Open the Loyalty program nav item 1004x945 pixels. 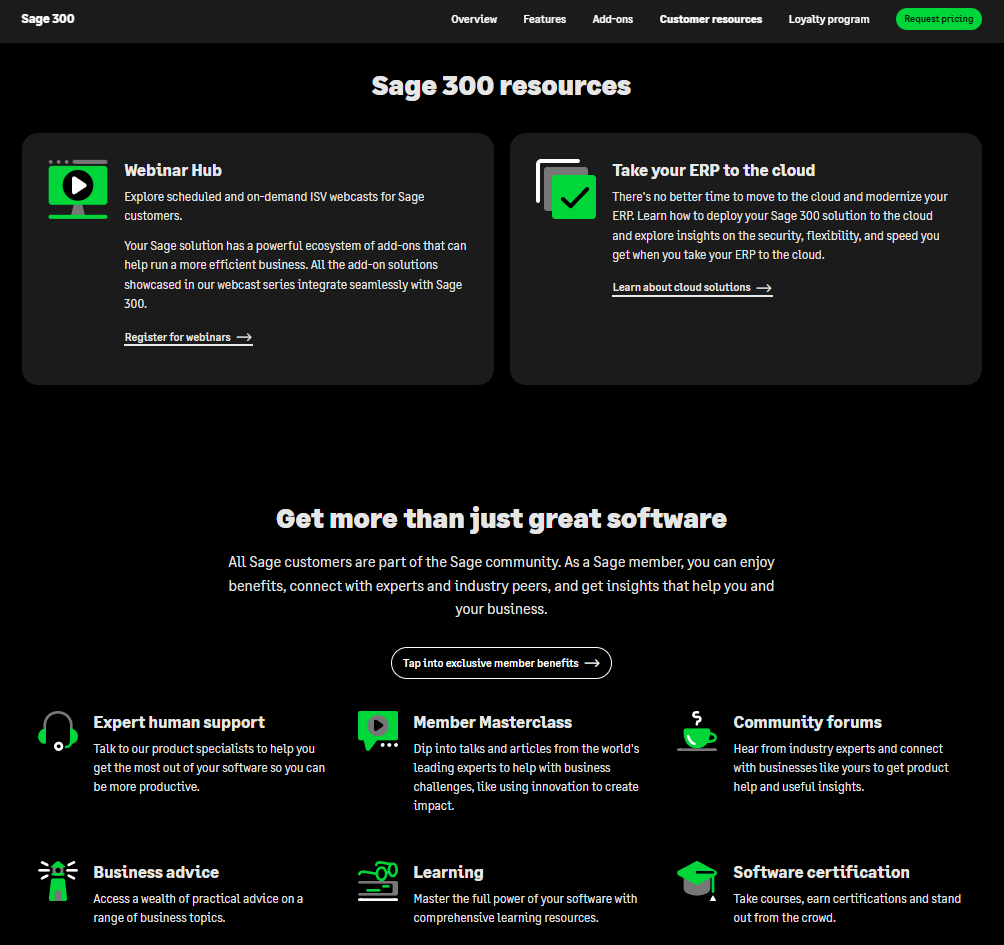tap(829, 19)
